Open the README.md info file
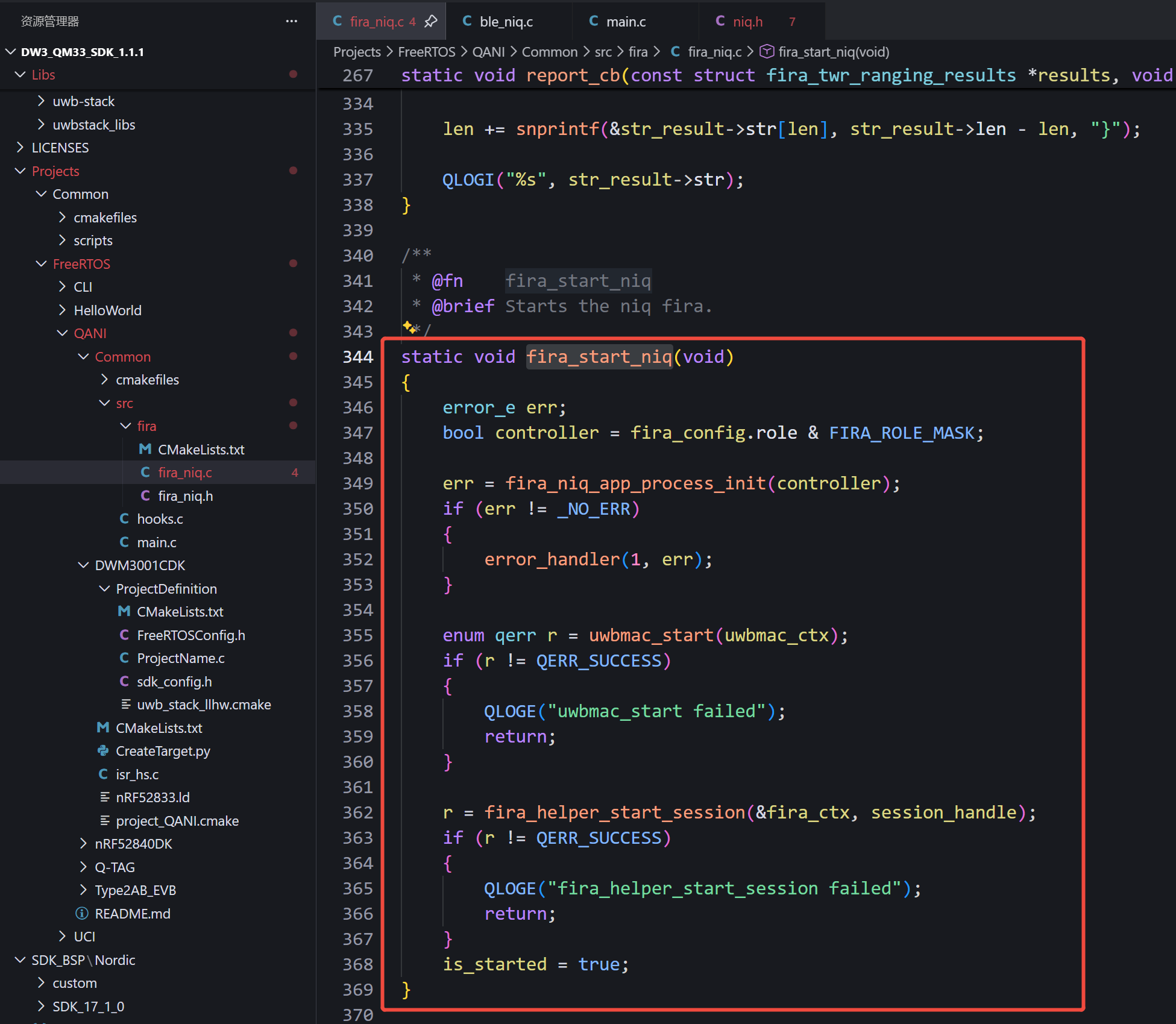 (x=132, y=914)
